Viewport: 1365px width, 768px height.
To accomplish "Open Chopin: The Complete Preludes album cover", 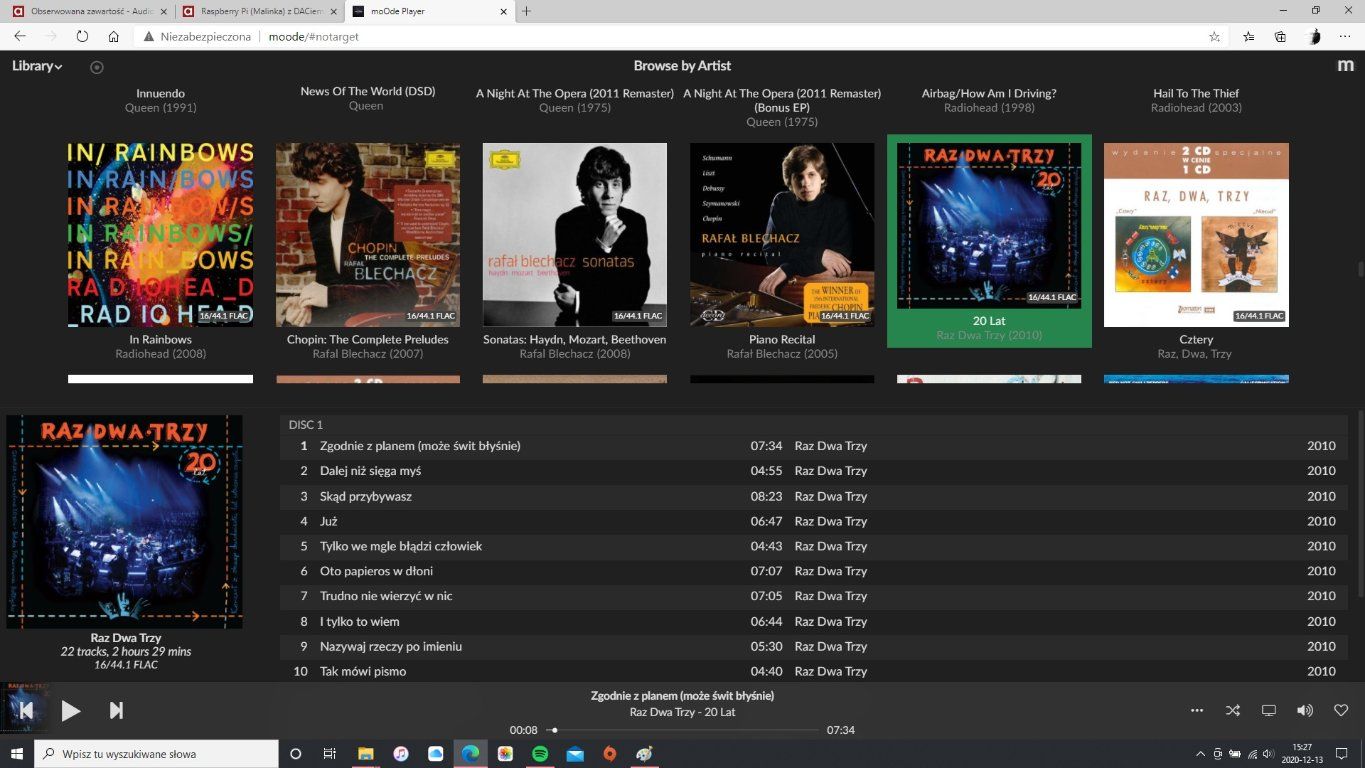I will tap(368, 235).
